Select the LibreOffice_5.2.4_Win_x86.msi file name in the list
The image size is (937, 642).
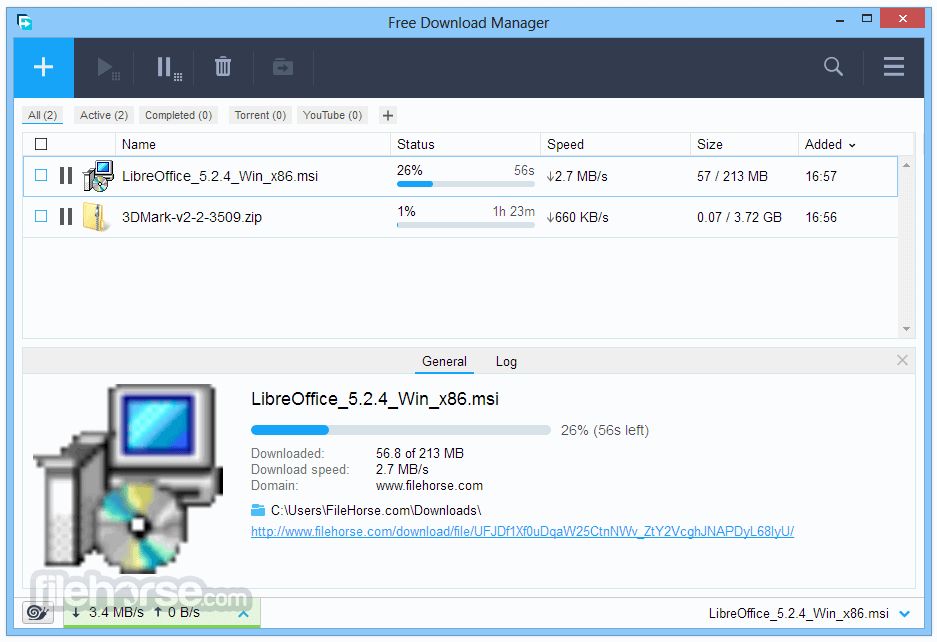220,176
